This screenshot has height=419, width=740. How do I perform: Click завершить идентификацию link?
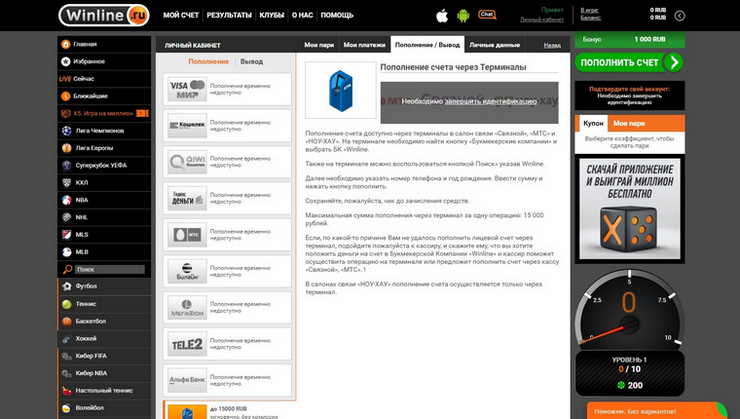490,101
